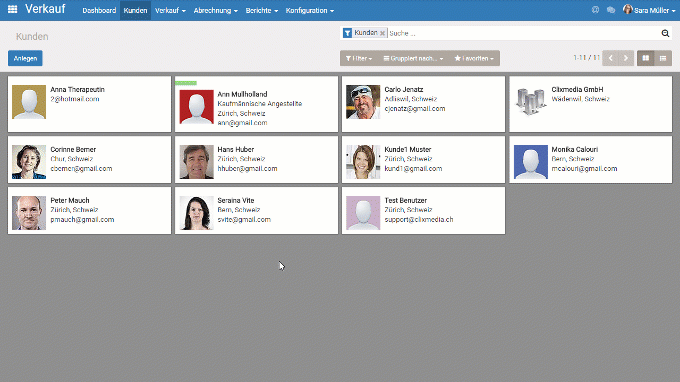Open Hans Huber's photo
680x382 pixels.
(x=196, y=162)
